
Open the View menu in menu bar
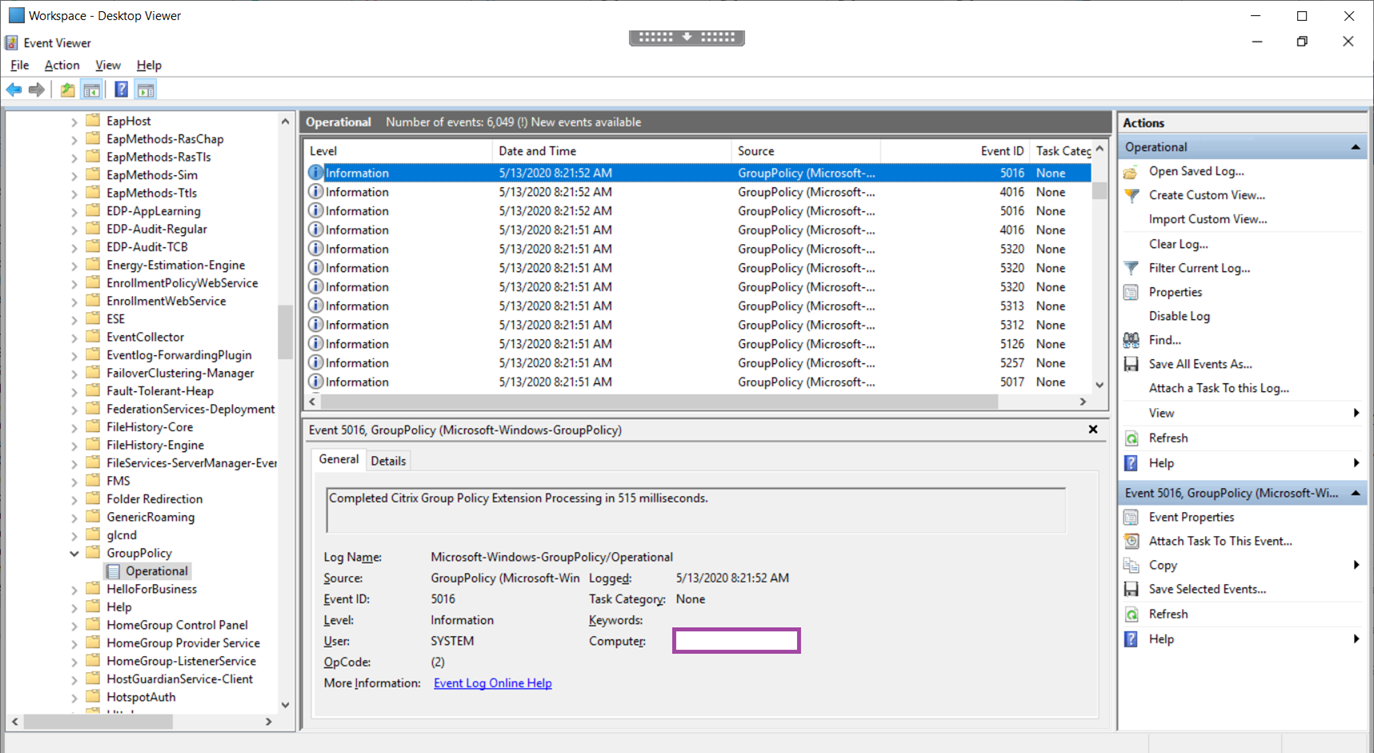(x=108, y=65)
